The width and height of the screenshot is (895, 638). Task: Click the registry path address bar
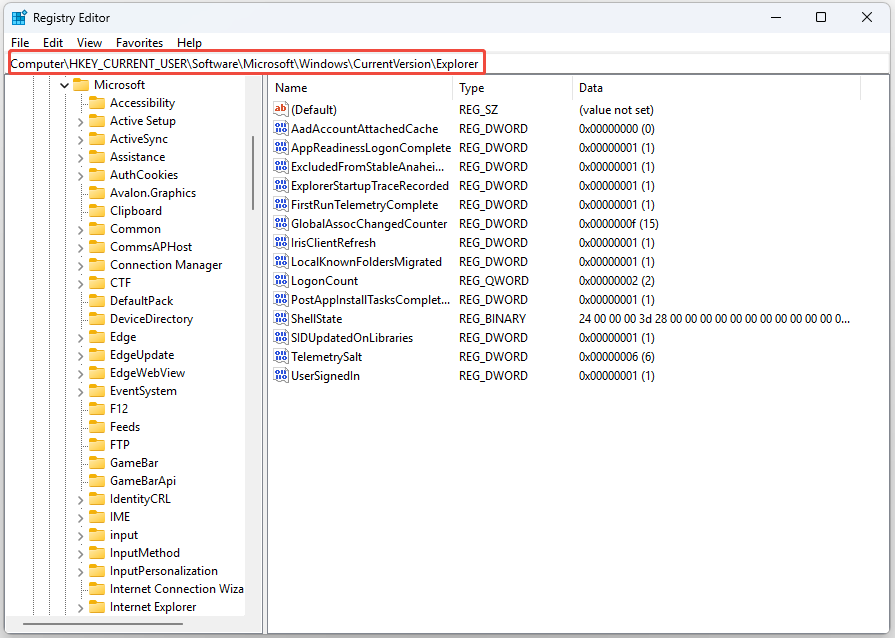click(x=246, y=63)
